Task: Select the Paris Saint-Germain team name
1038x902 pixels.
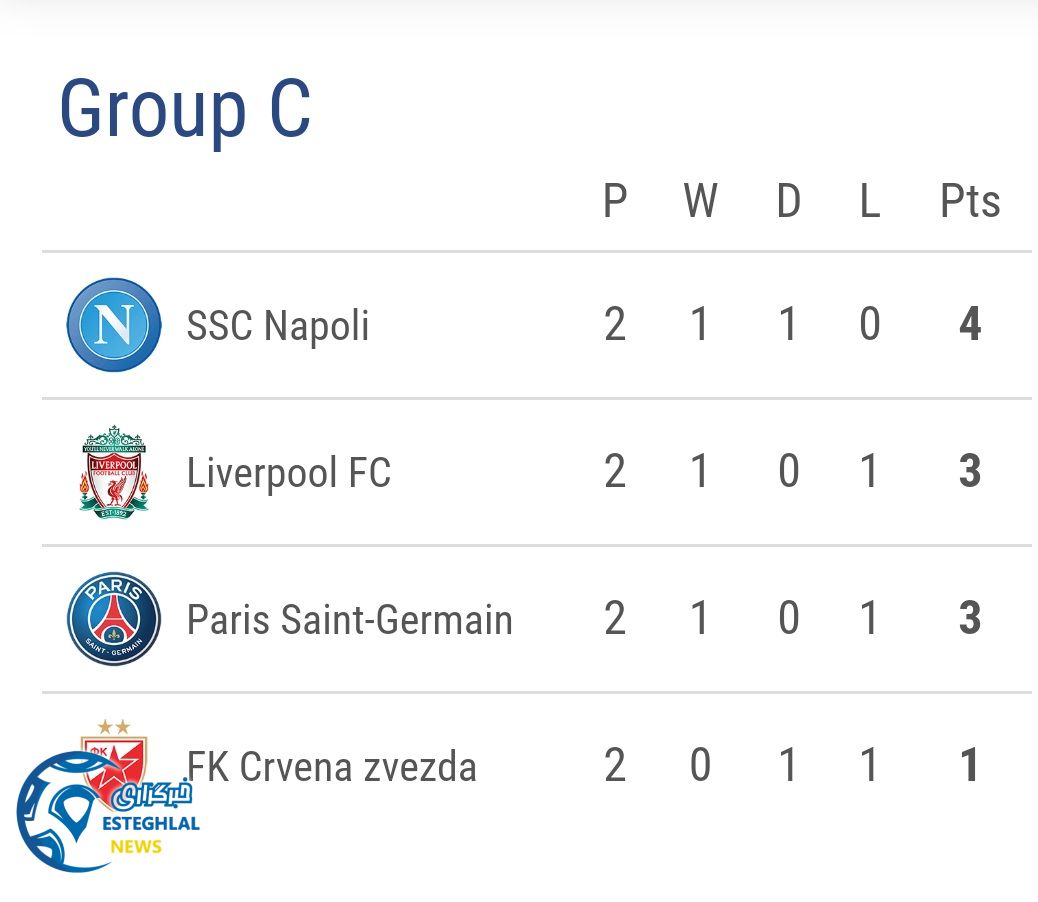Action: (x=349, y=620)
